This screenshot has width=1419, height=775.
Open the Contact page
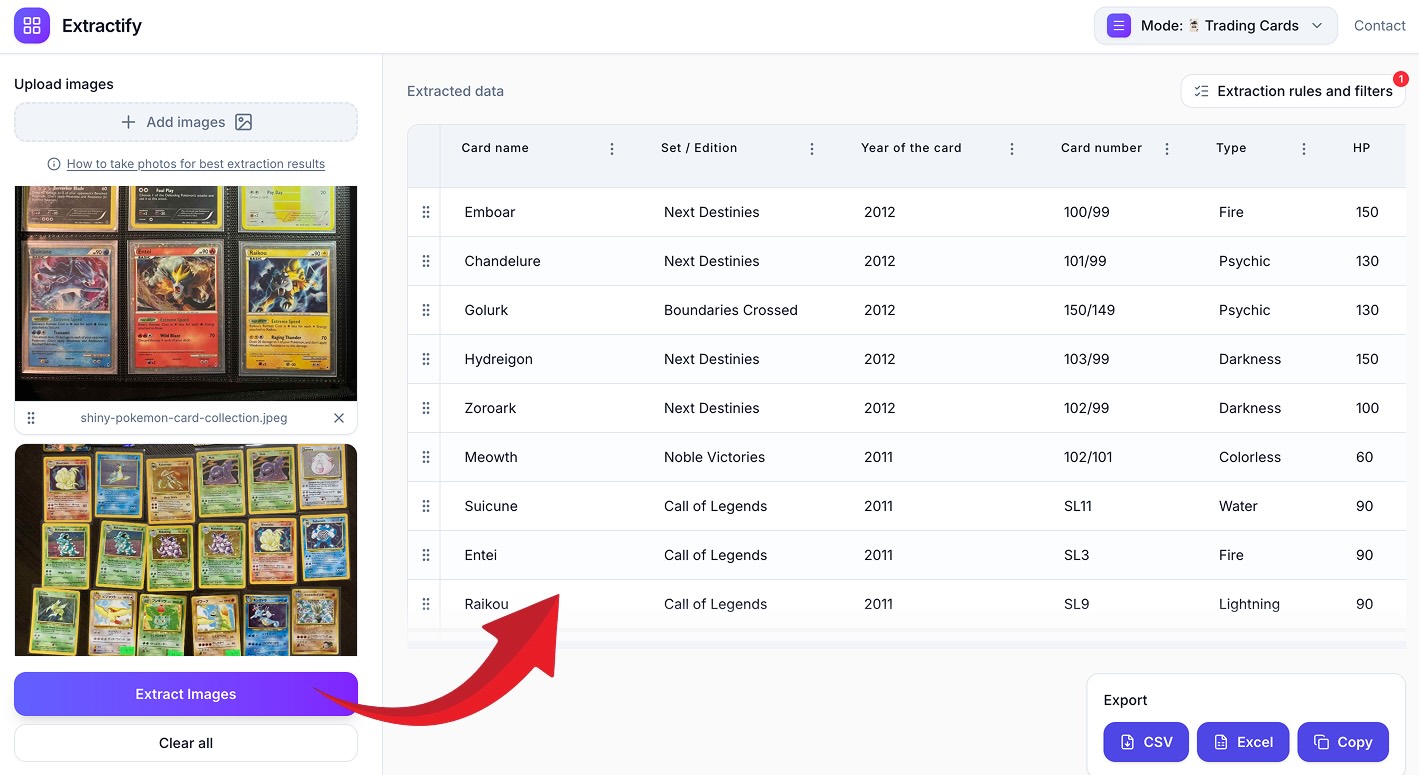pyautogui.click(x=1379, y=26)
